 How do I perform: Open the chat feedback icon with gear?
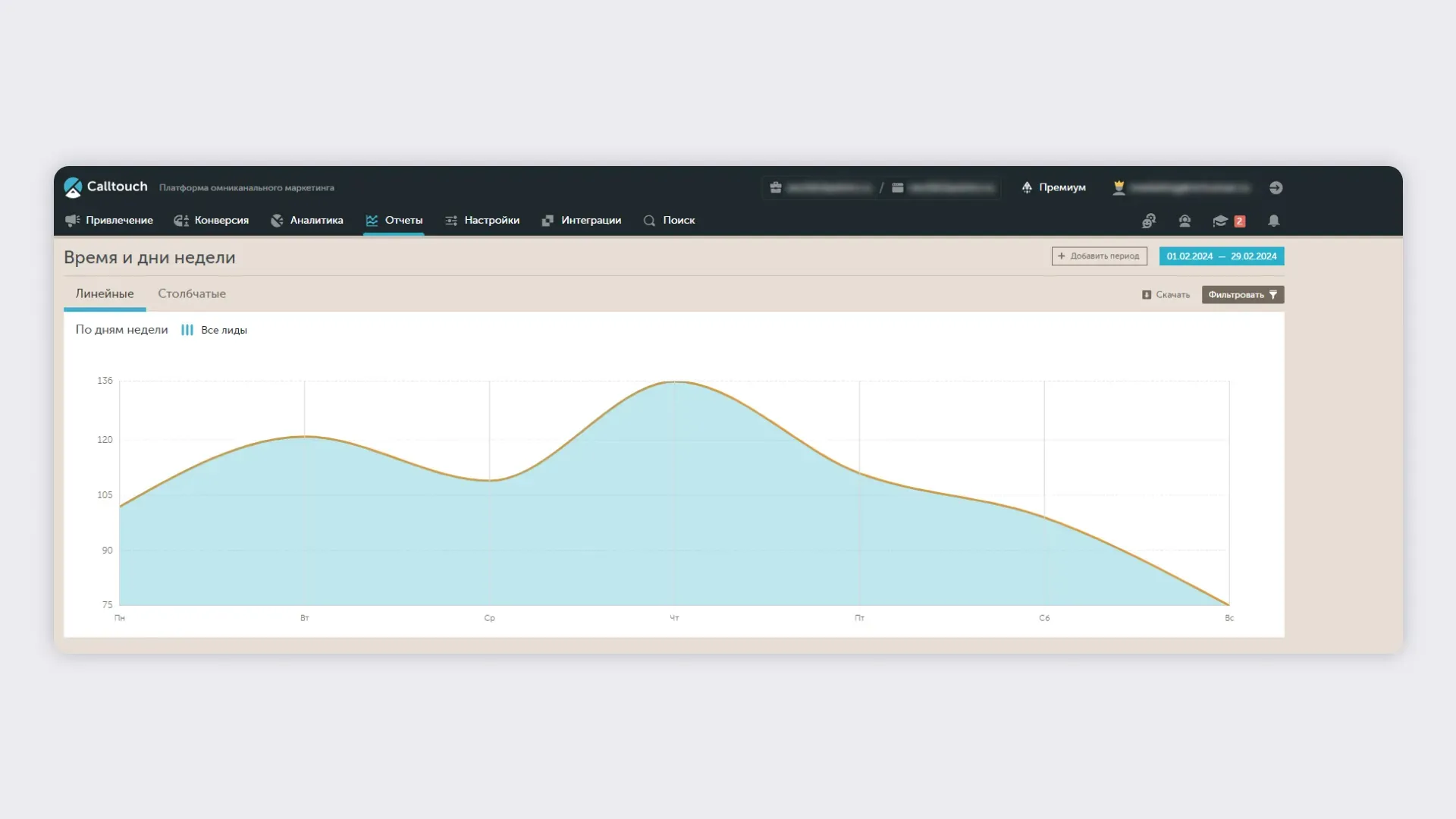(1149, 221)
